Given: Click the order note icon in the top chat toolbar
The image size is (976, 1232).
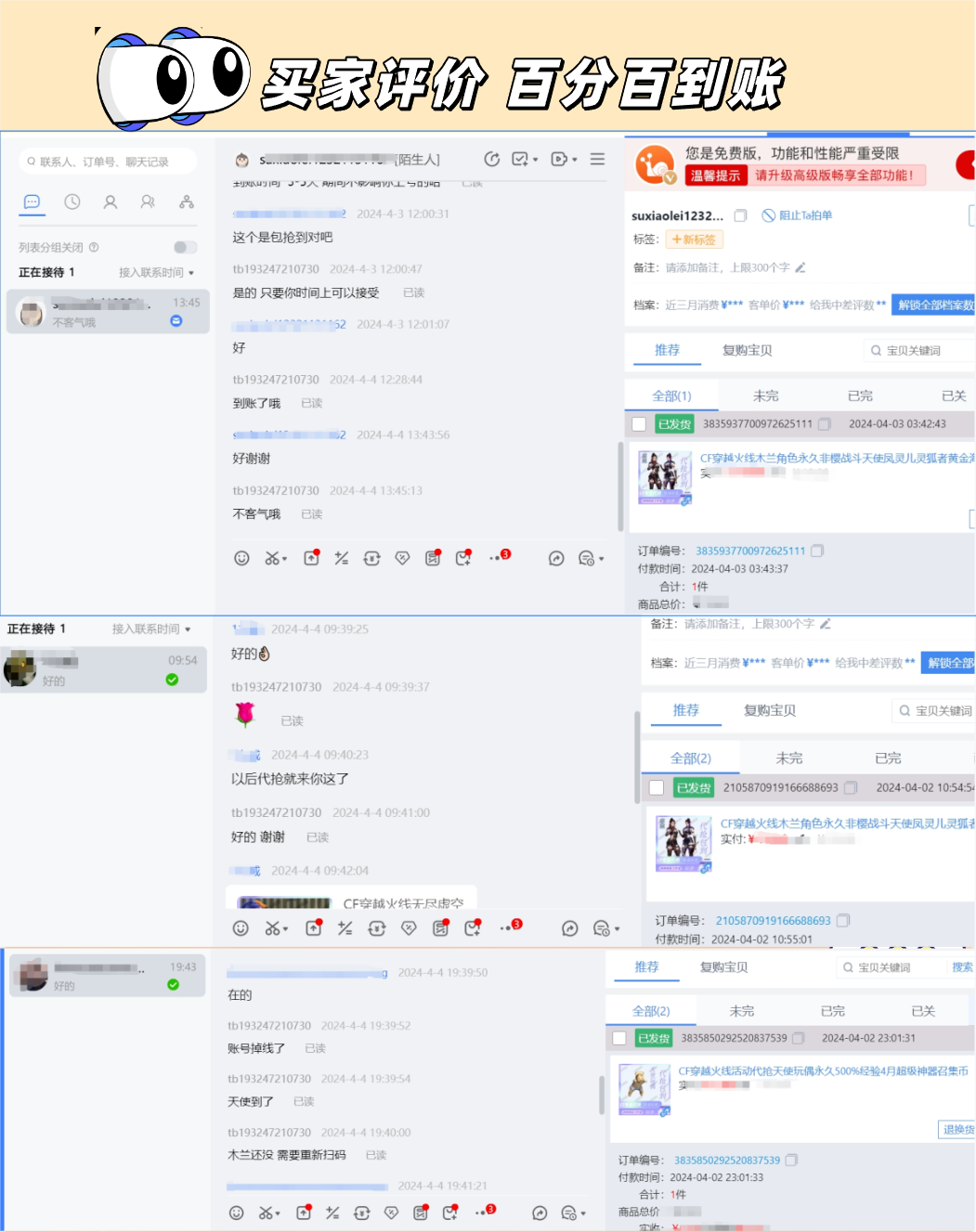Looking at the screenshot, I should point(433,558).
